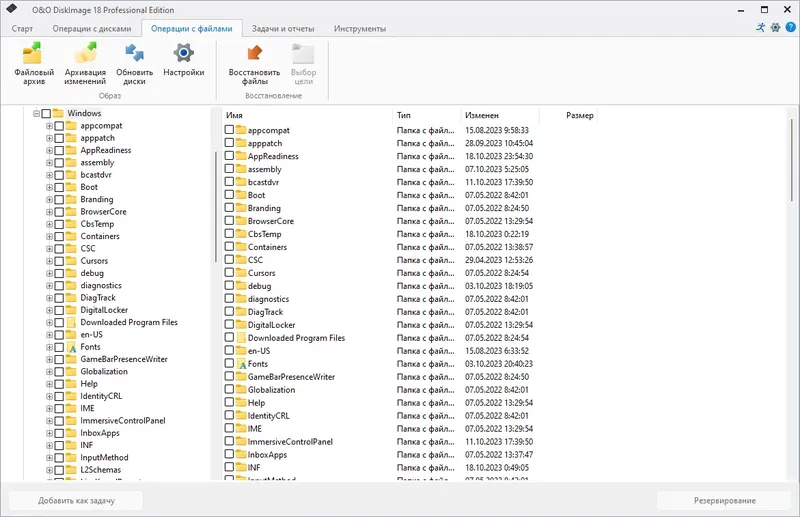The width and height of the screenshot is (800, 517).
Task: Collapse the Windows tree node
Action: click(36, 113)
